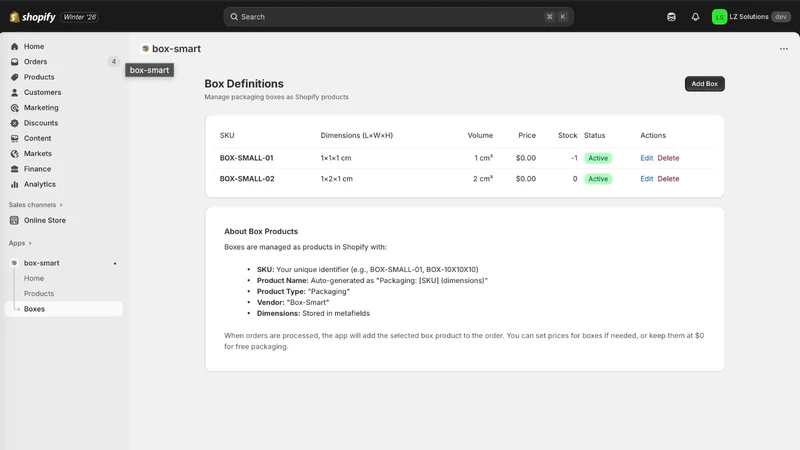Click the search magnifier icon
The image size is (800, 450).
tap(234, 17)
